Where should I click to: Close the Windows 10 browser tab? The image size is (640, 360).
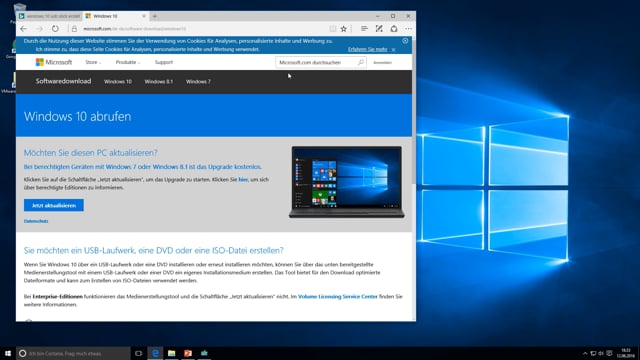click(144, 16)
